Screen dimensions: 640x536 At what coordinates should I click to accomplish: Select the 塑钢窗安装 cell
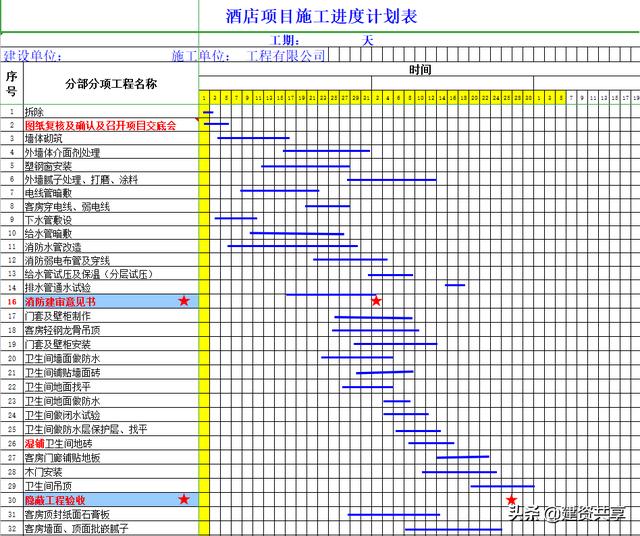[111, 166]
